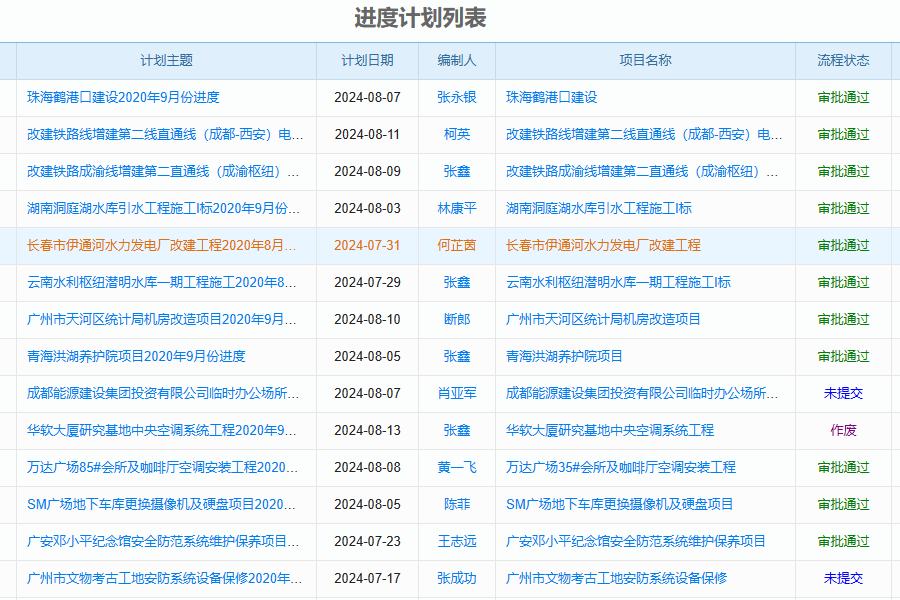The width and height of the screenshot is (900, 600).
Task: Click the 计划日期 column header
Action: [367, 60]
